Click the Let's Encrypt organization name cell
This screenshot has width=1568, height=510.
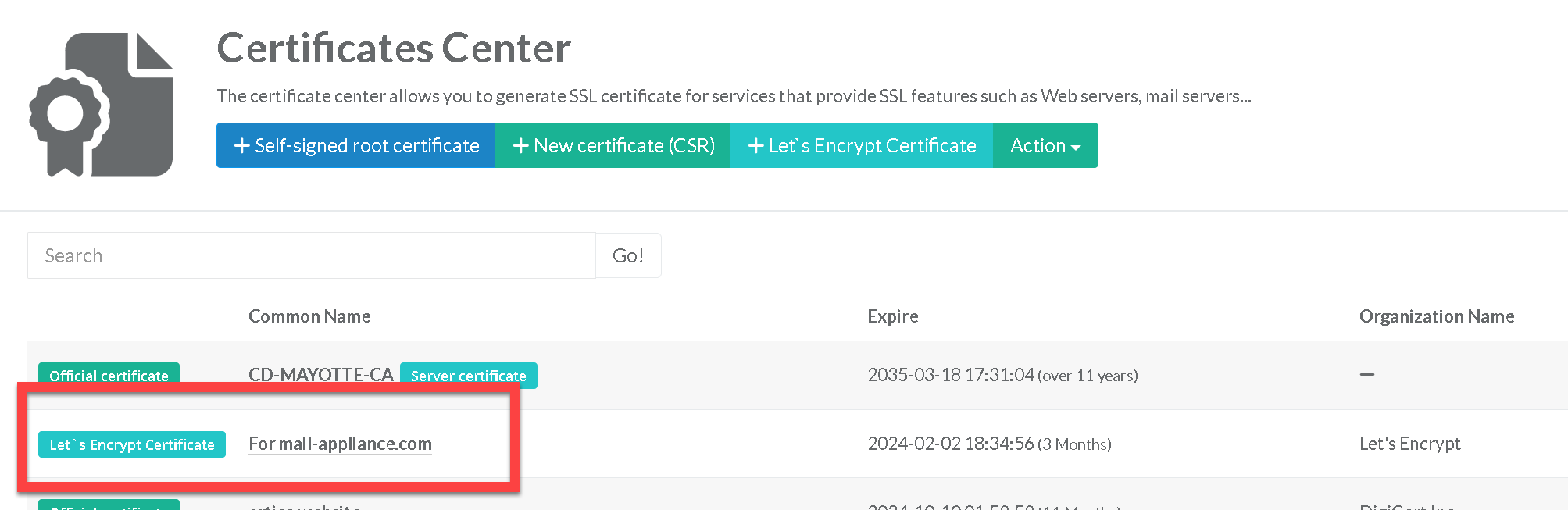coord(1409,444)
